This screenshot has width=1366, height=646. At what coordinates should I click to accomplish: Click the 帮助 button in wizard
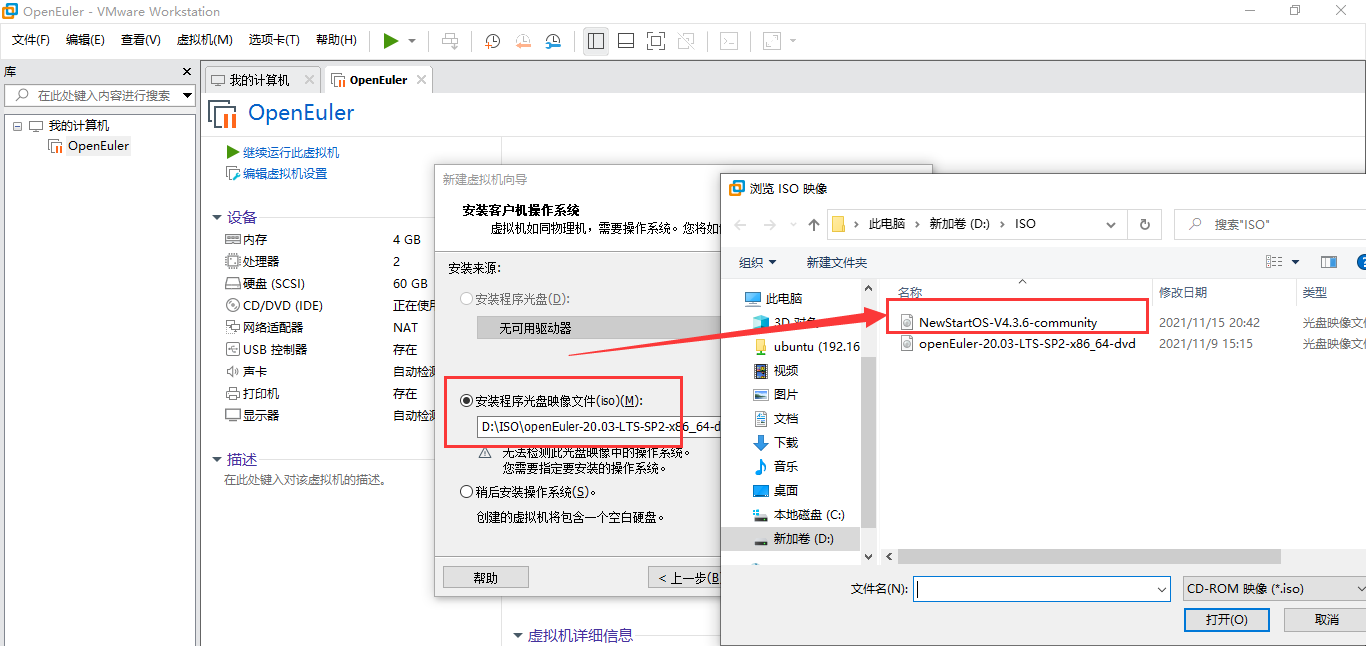tap(485, 578)
